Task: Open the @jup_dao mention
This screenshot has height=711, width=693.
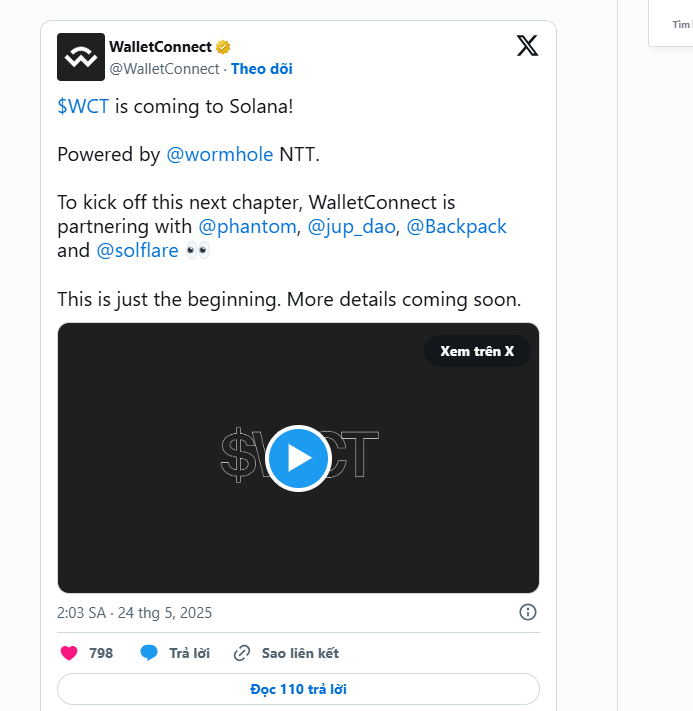Action: (x=351, y=226)
